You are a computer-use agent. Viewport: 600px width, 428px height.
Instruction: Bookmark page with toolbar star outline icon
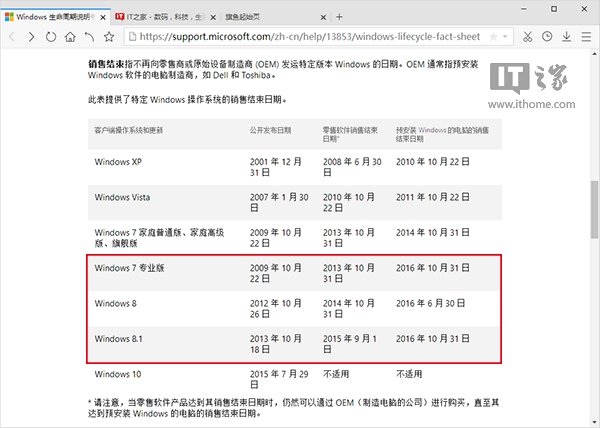[x=109, y=37]
